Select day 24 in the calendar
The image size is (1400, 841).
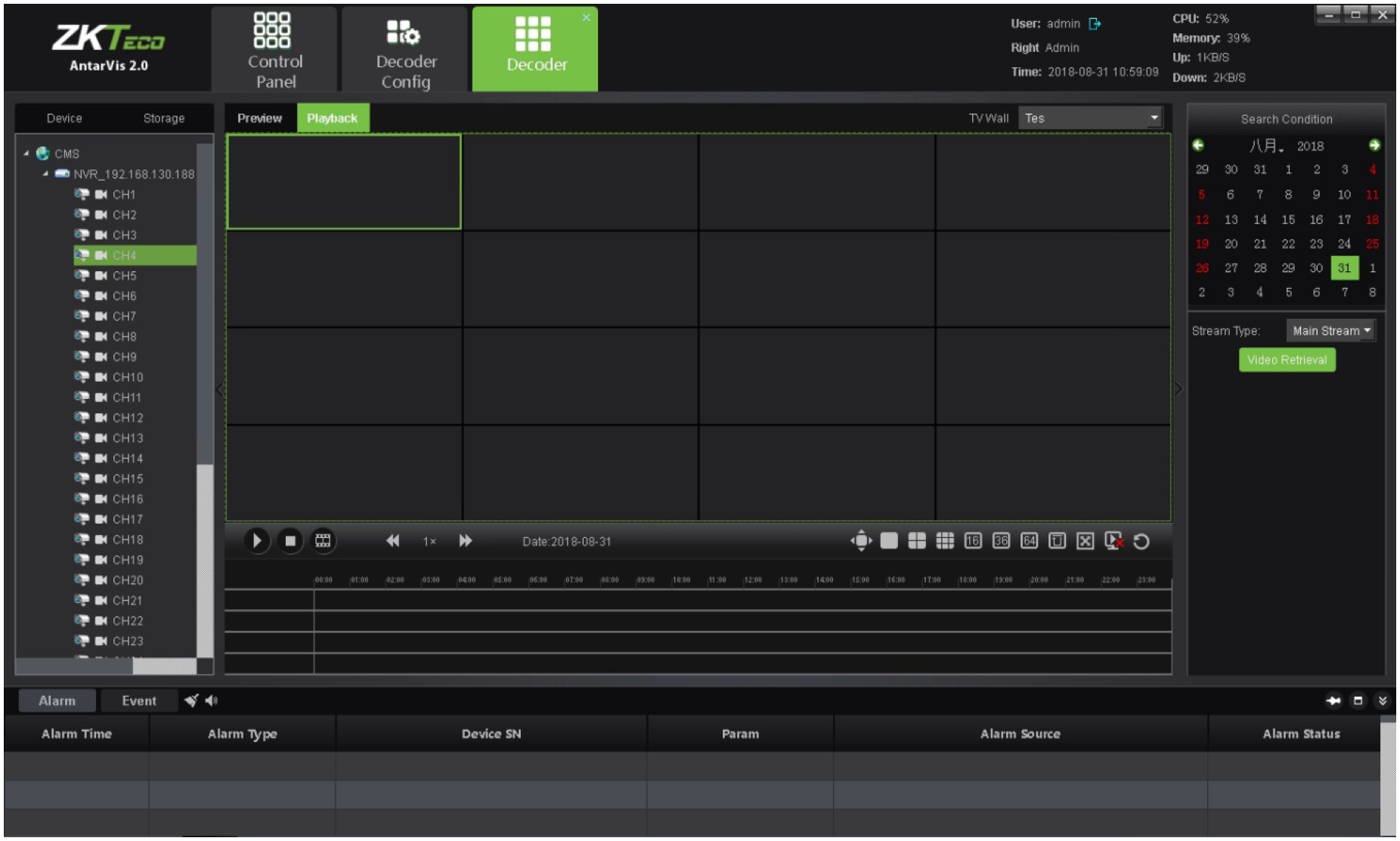click(x=1344, y=244)
